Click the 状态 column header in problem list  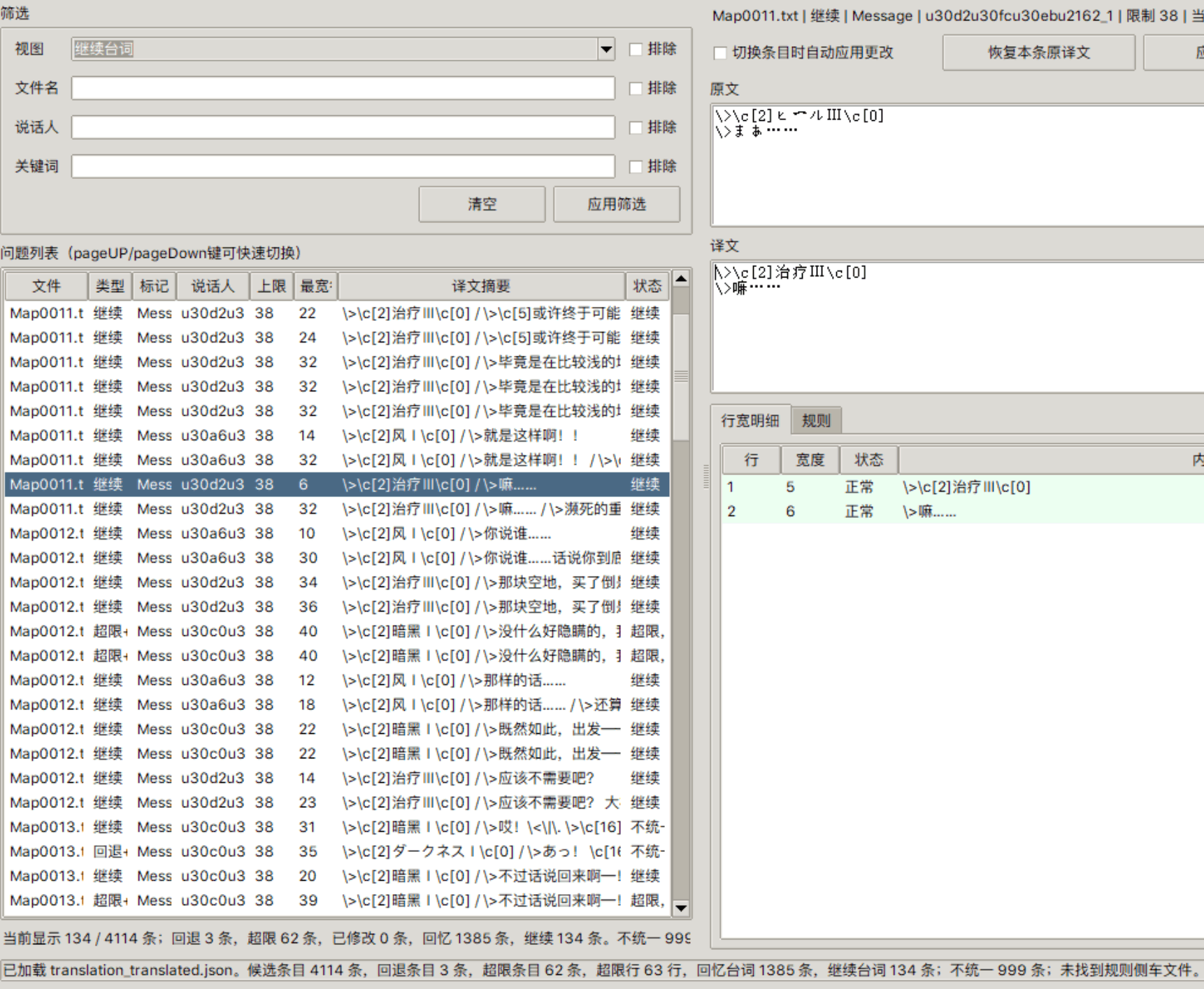coord(647,286)
